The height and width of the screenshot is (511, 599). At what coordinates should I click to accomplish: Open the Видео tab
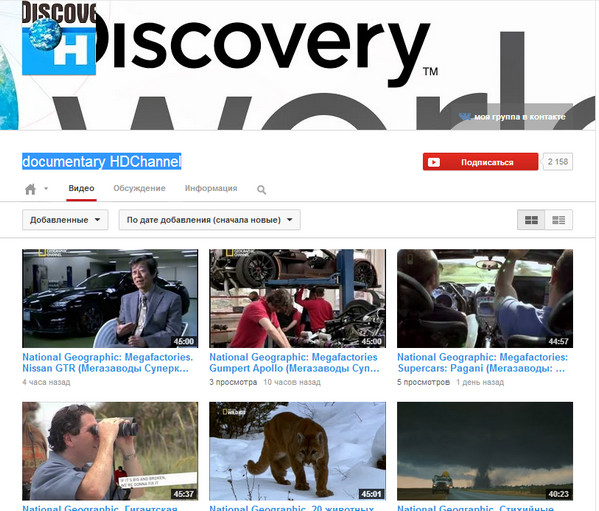click(81, 188)
